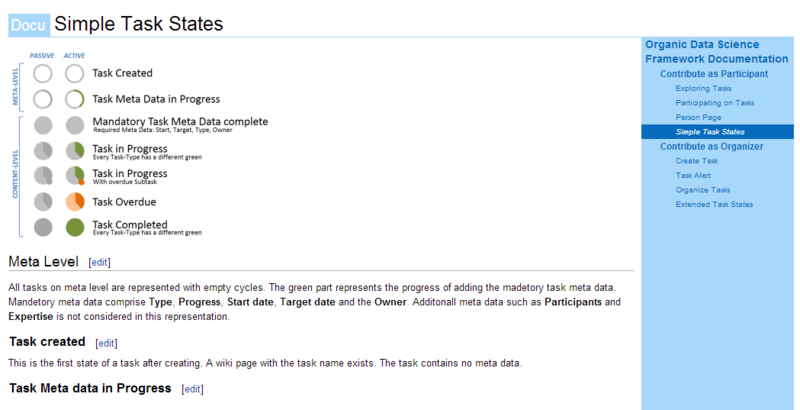
Task: Select the highlighted Simple Task States item
Action: [709, 131]
